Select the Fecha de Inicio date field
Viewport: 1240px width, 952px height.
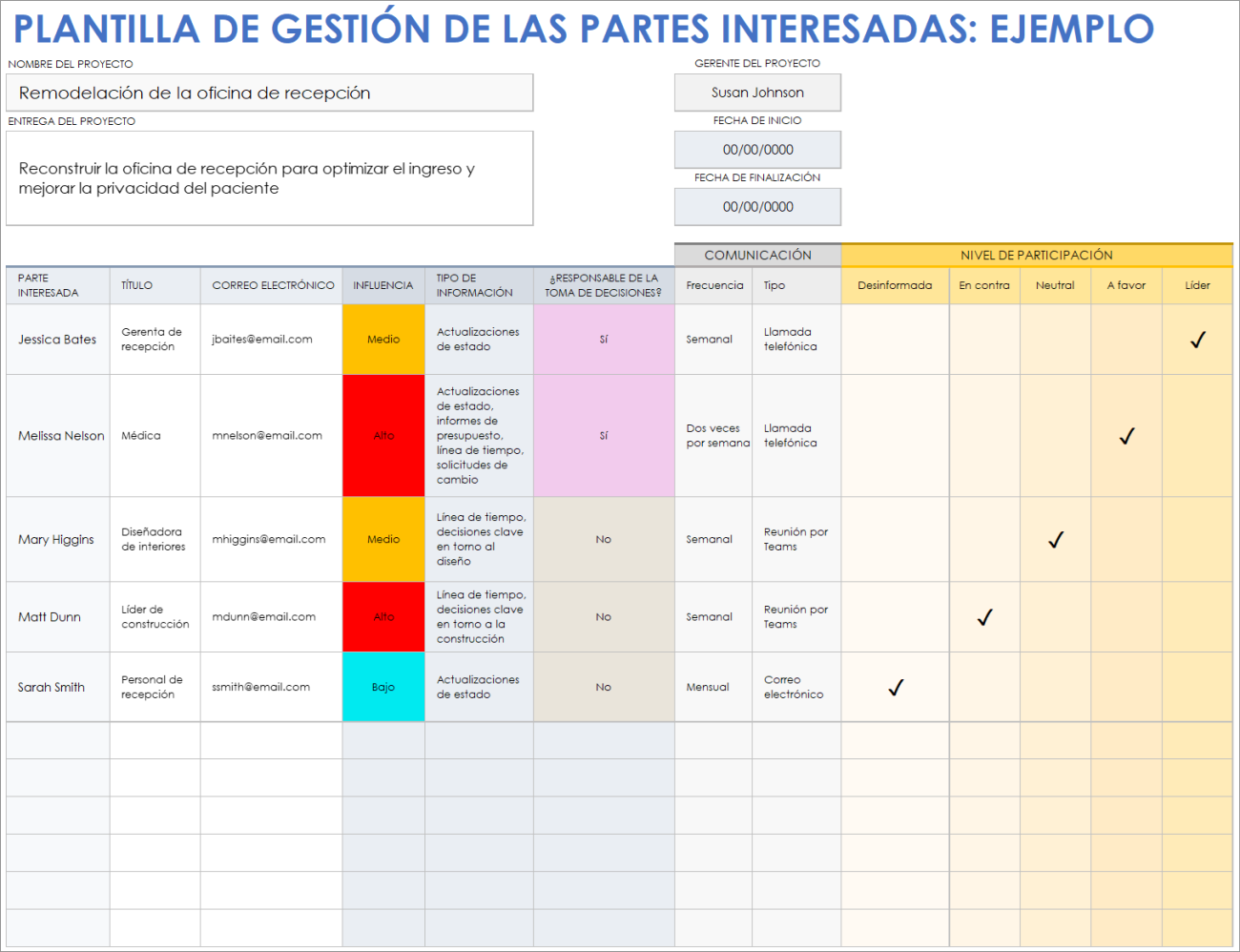coord(757,150)
